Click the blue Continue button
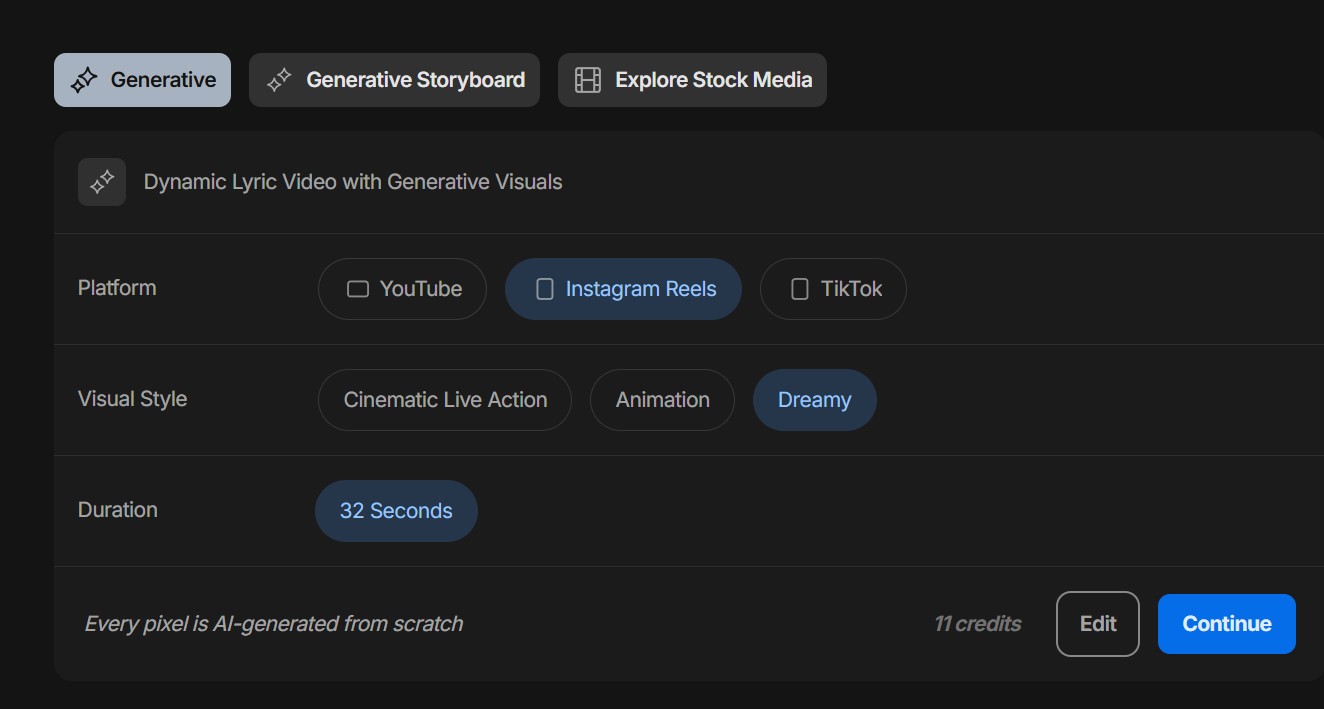1324x709 pixels. [x=1227, y=624]
